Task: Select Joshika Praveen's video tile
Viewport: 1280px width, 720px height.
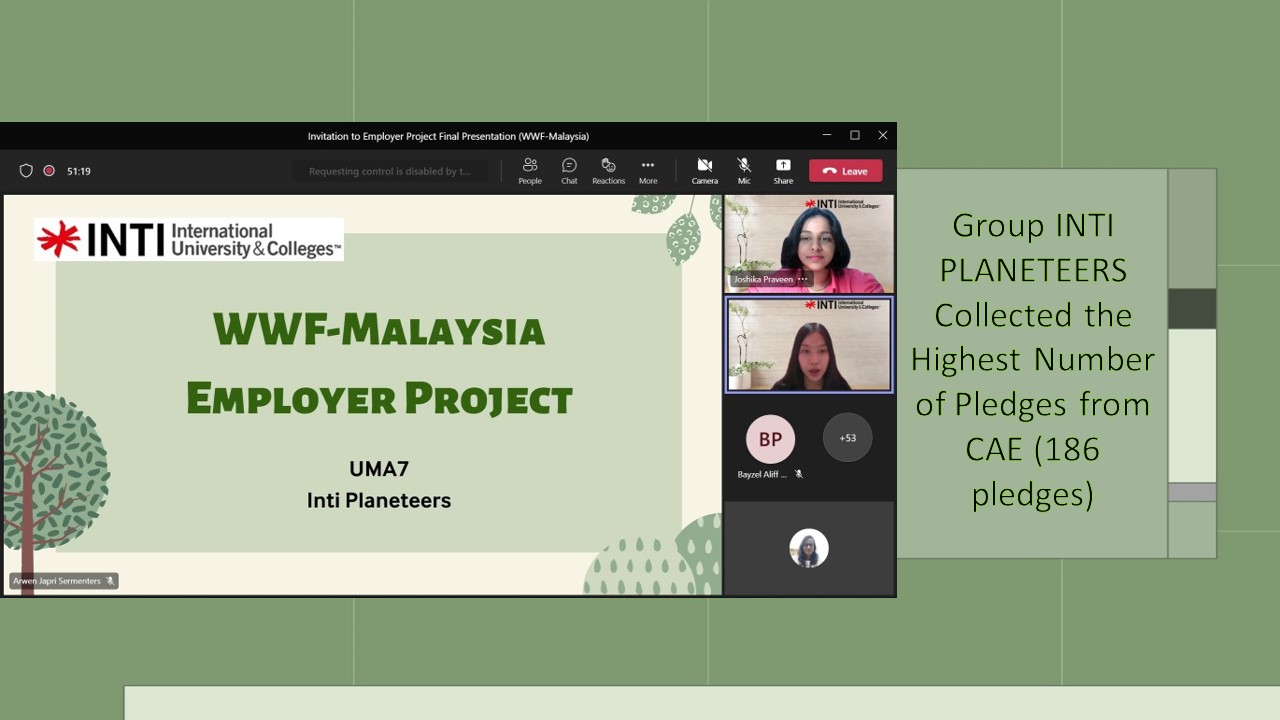Action: tap(809, 243)
